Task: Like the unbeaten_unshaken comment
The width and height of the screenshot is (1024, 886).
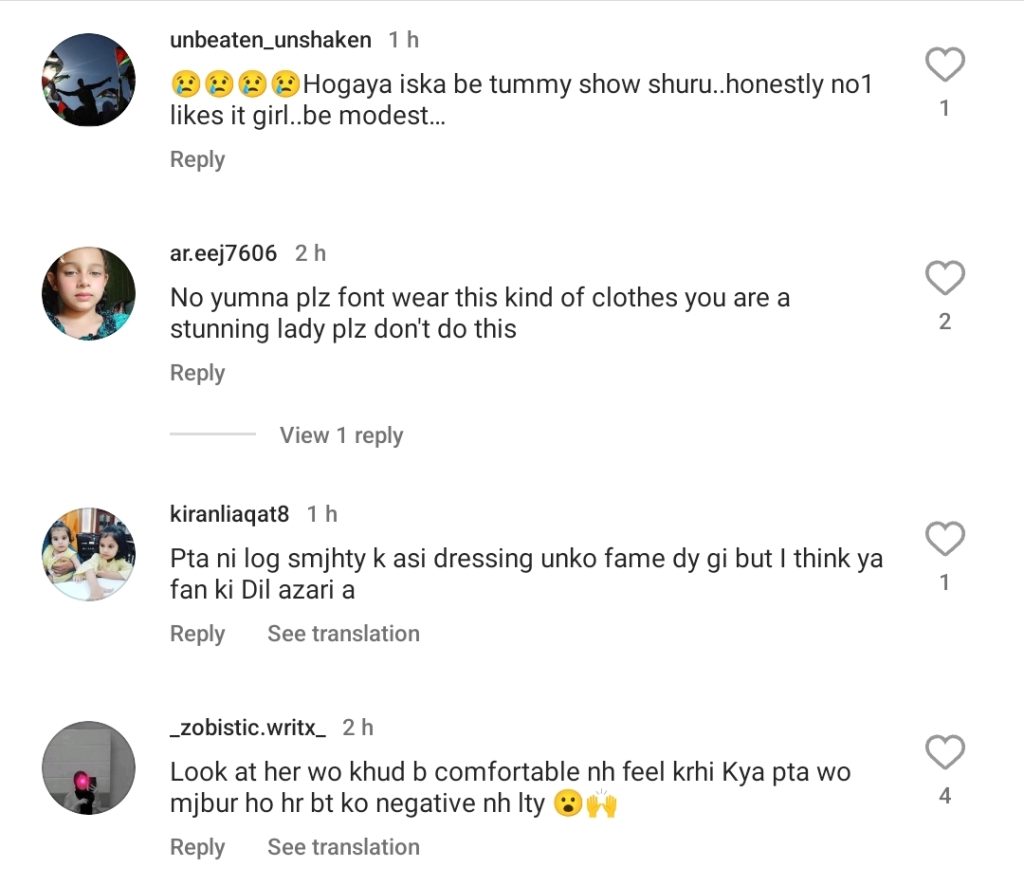Action: coord(944,66)
